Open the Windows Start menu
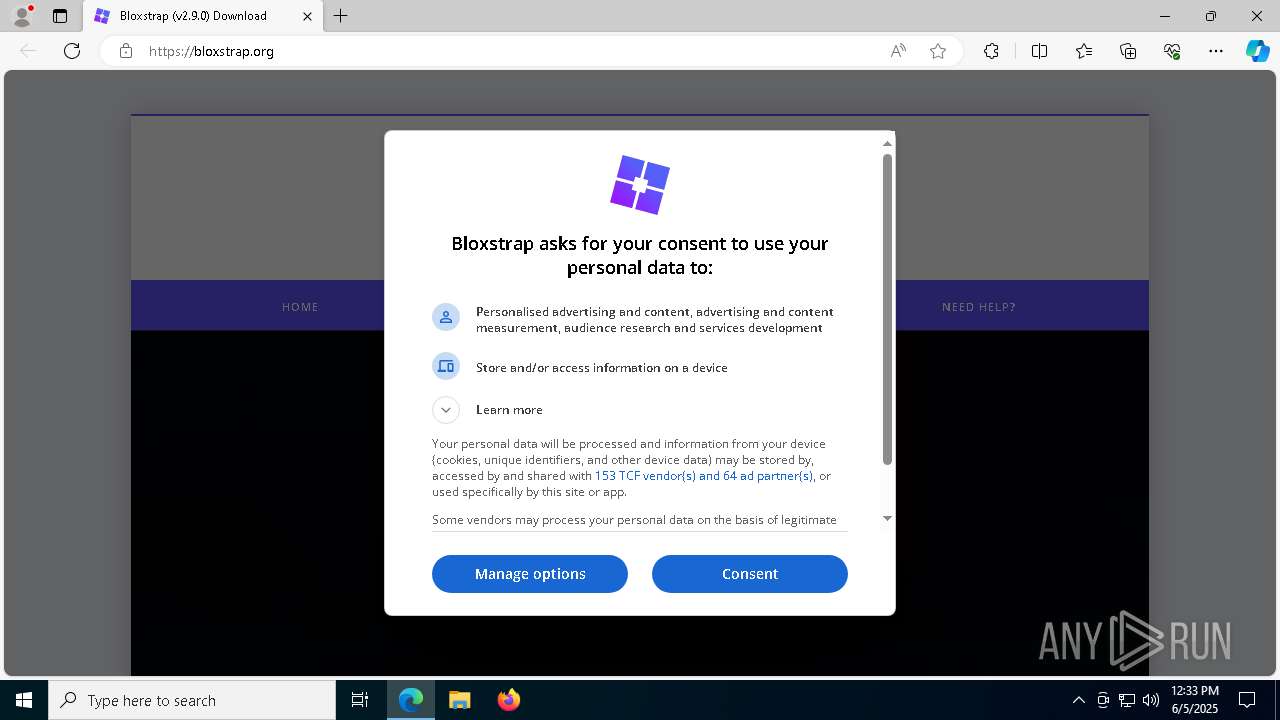 [x=24, y=700]
